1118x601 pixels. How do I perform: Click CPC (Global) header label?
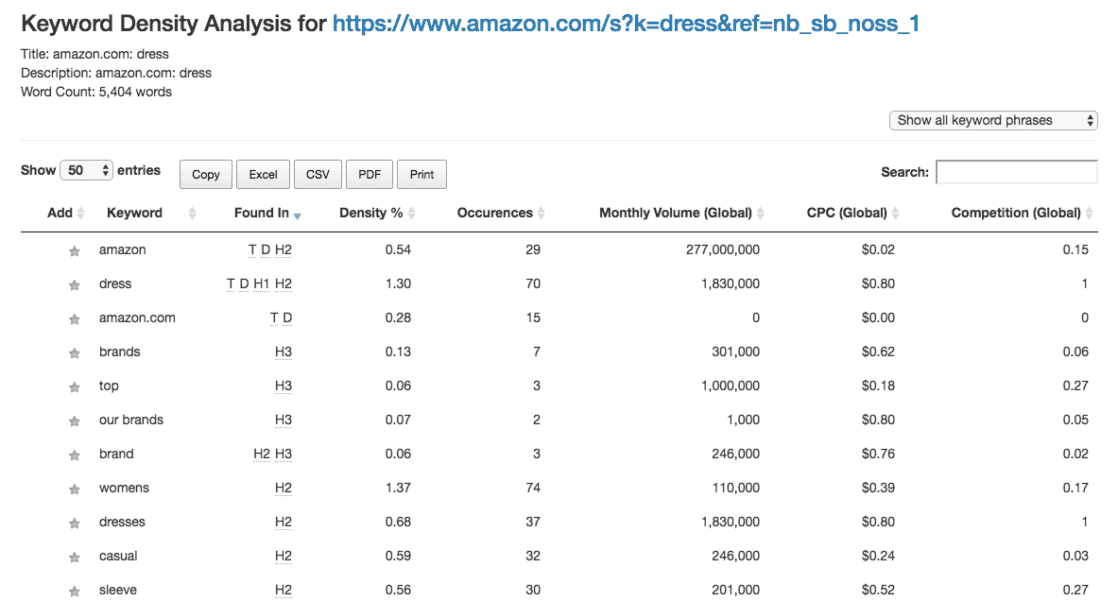click(x=847, y=212)
